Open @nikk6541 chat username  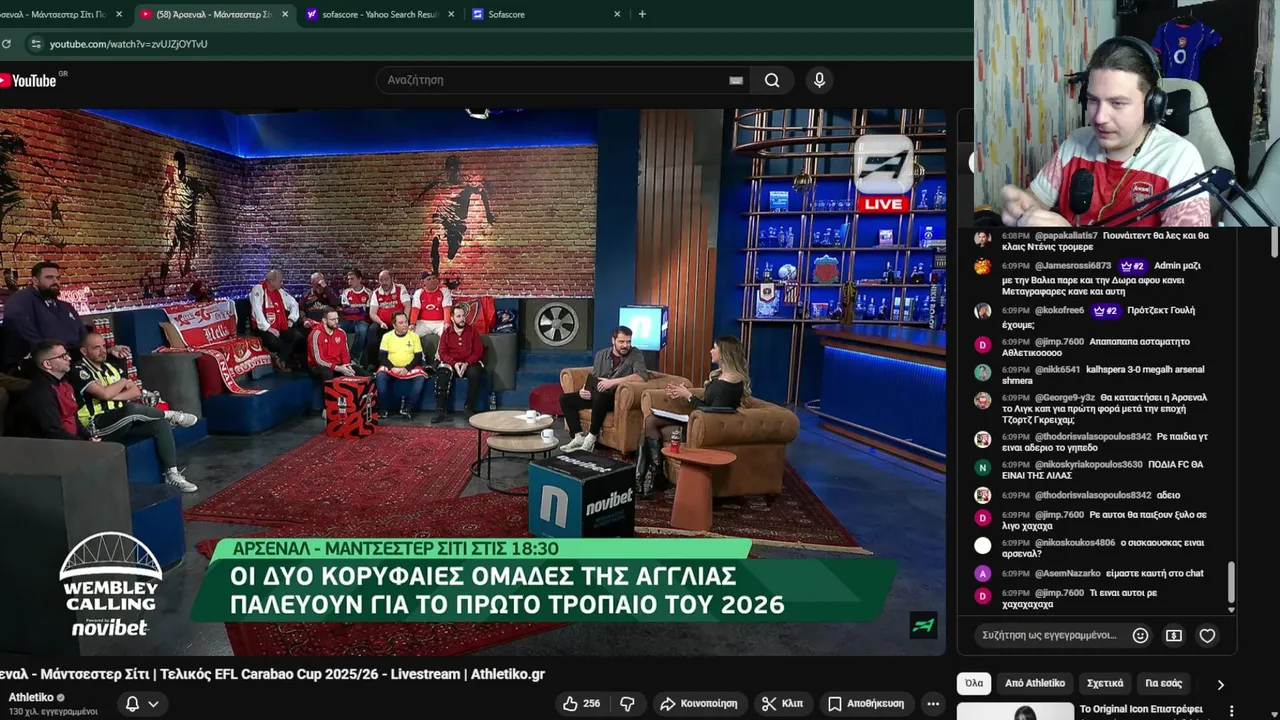pyautogui.click(x=1057, y=369)
